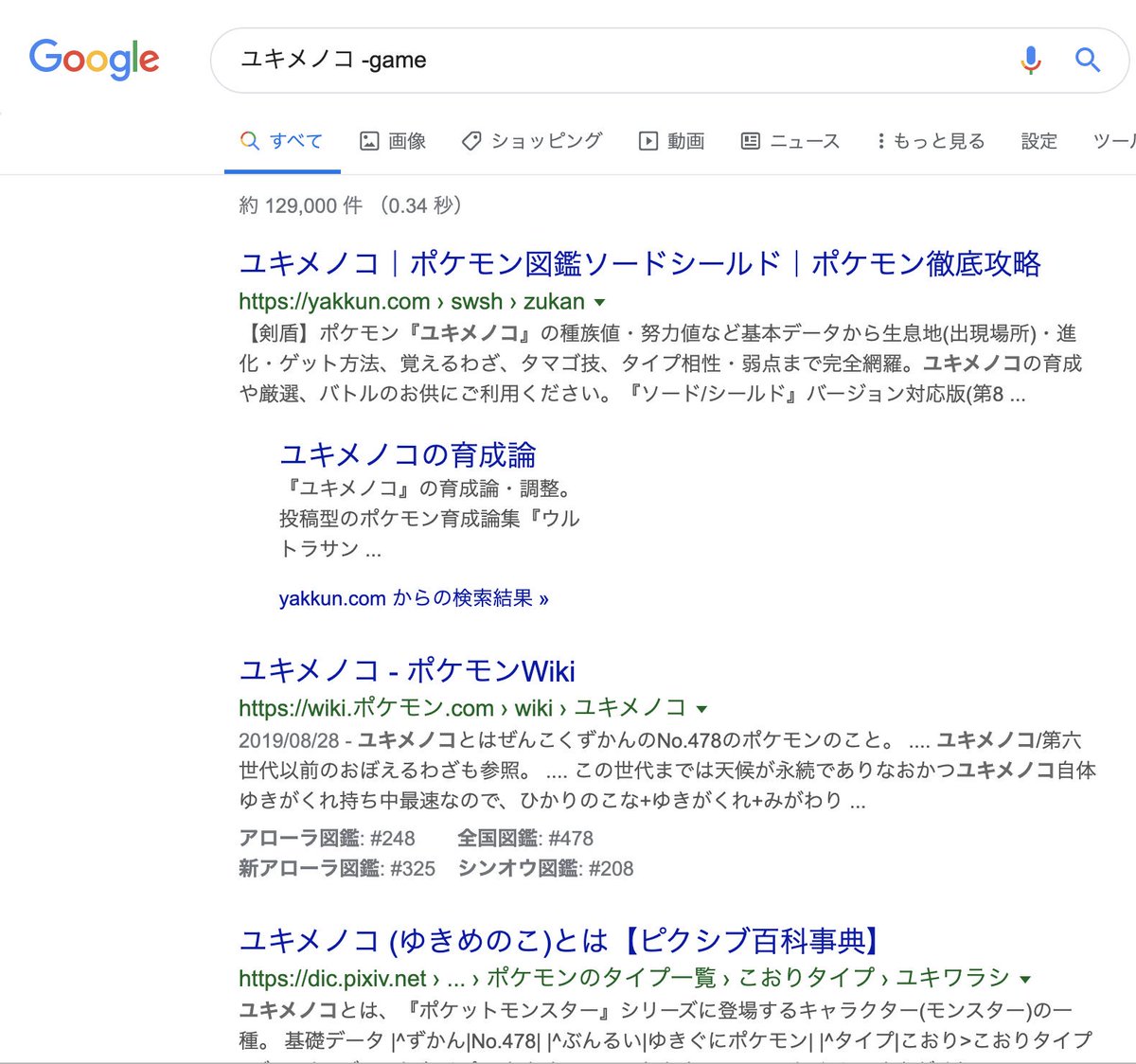The image size is (1136, 1064).
Task: Switch to the 画像 tab
Action: point(393,141)
